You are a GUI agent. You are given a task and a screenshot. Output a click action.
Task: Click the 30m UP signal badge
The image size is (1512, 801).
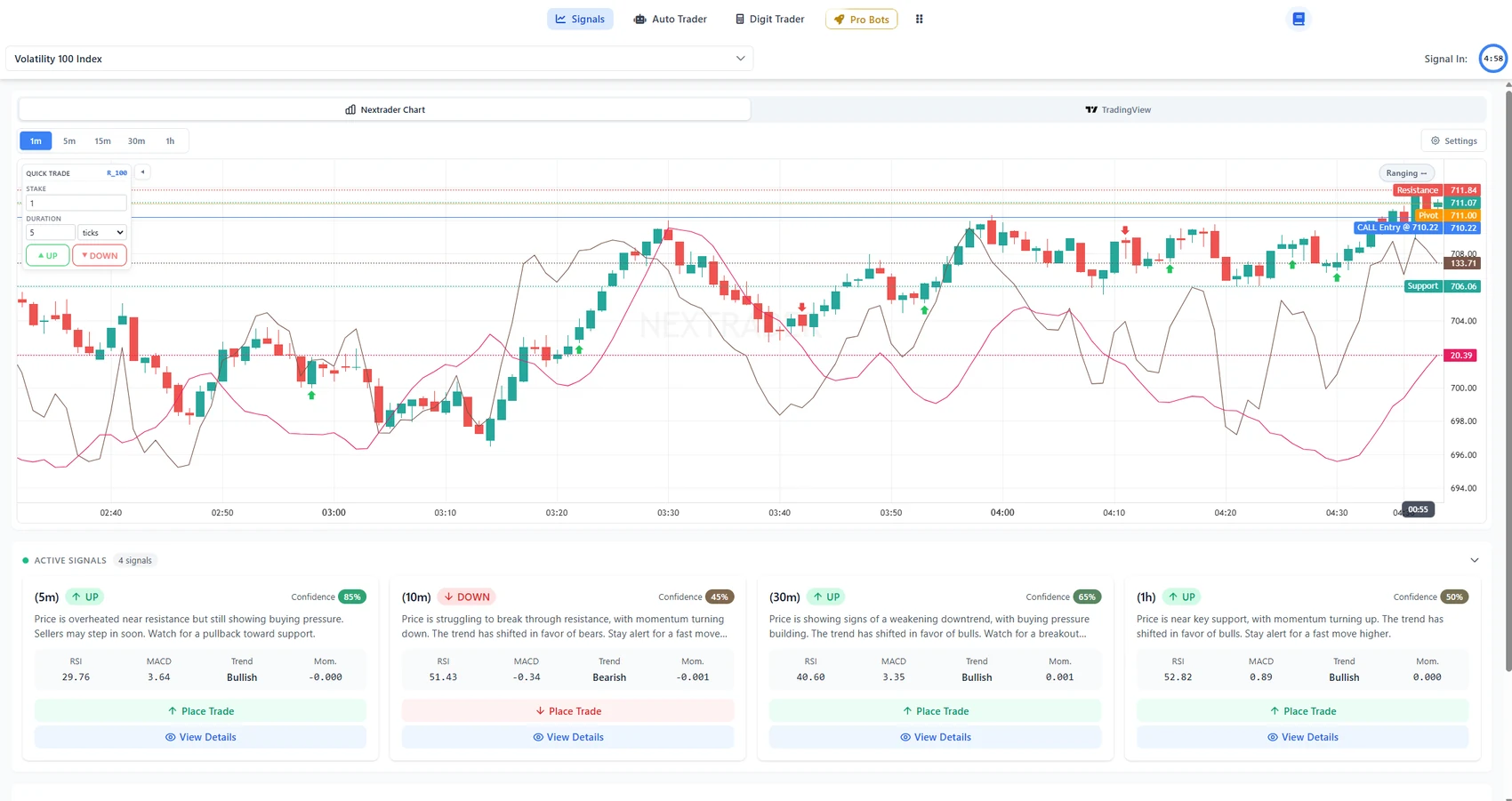[x=825, y=597]
